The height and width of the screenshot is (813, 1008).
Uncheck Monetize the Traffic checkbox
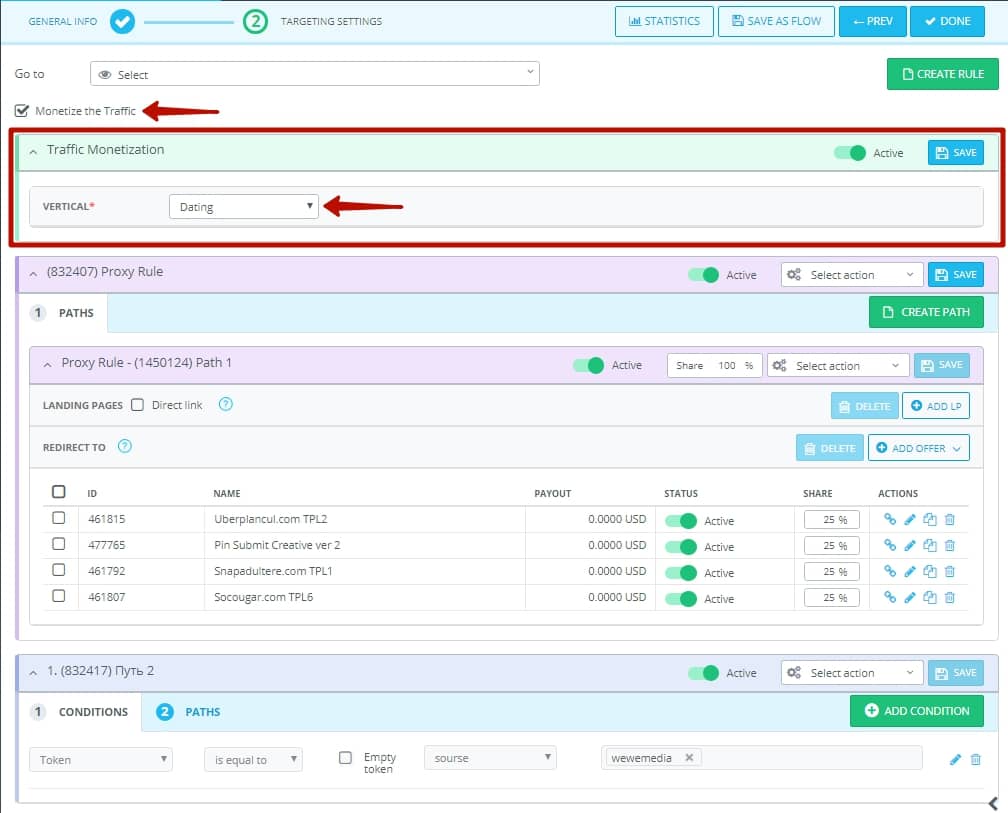(22, 111)
